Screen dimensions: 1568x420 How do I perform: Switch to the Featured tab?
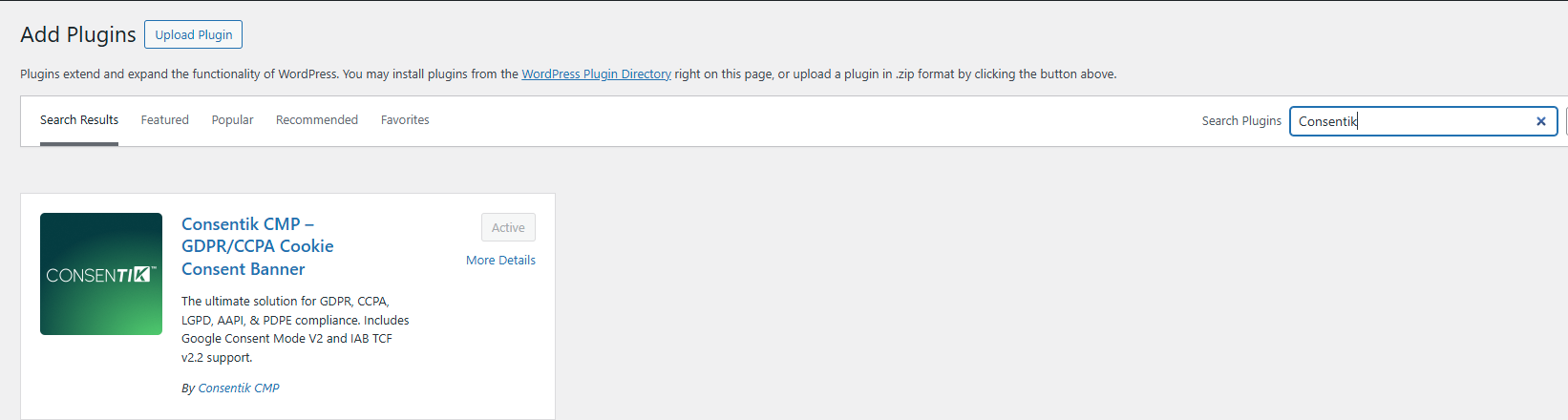pos(165,120)
